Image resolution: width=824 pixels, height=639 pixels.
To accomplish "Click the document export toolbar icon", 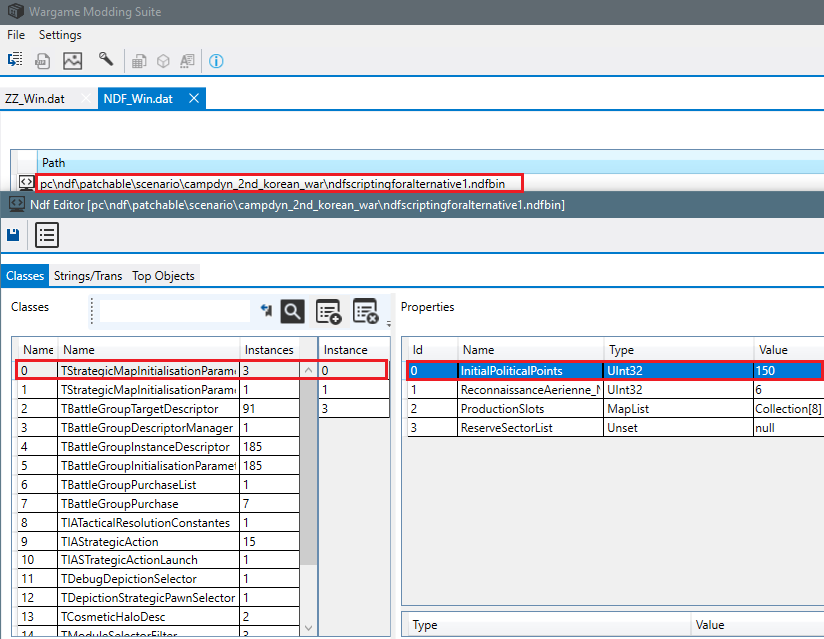I will 43,61.
